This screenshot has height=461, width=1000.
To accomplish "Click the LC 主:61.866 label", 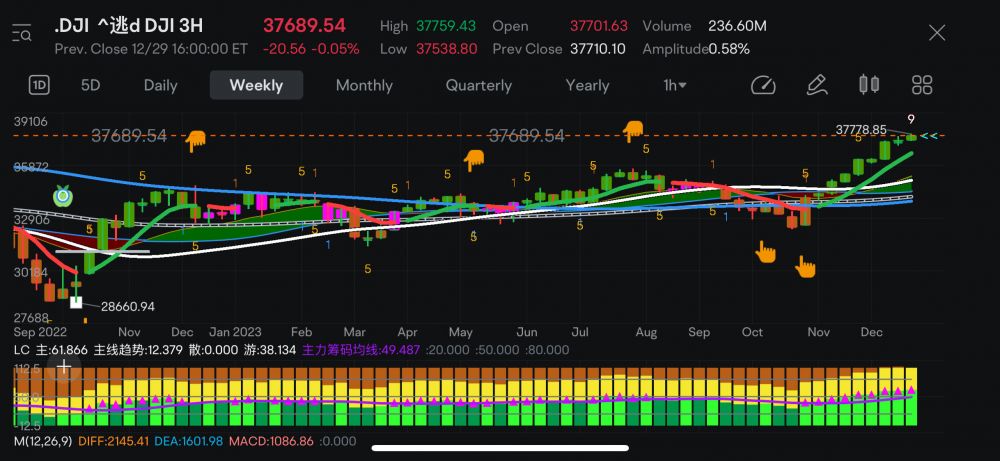I will (52, 350).
